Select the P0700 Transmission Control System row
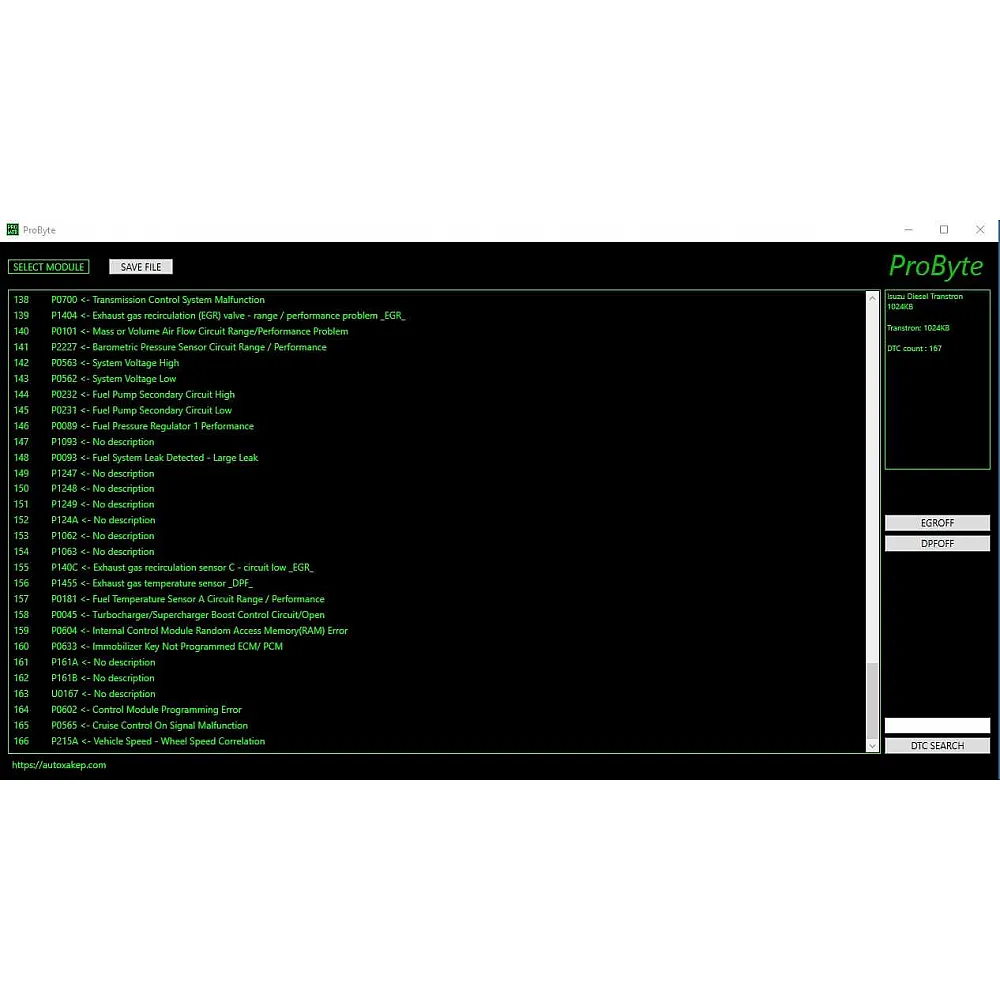Screen dimensions: 1000x1000 [158, 300]
